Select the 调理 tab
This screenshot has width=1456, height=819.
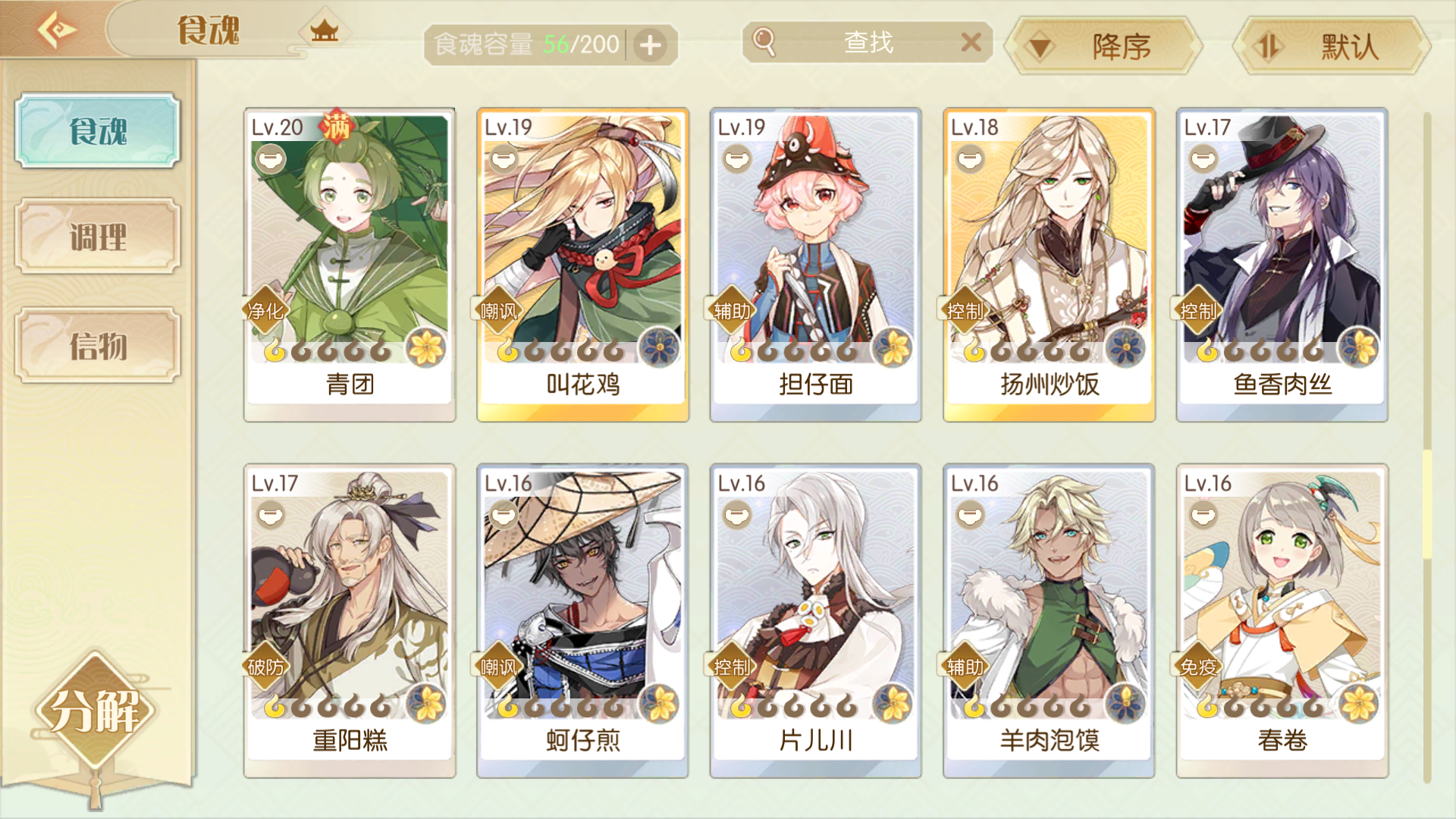98,237
